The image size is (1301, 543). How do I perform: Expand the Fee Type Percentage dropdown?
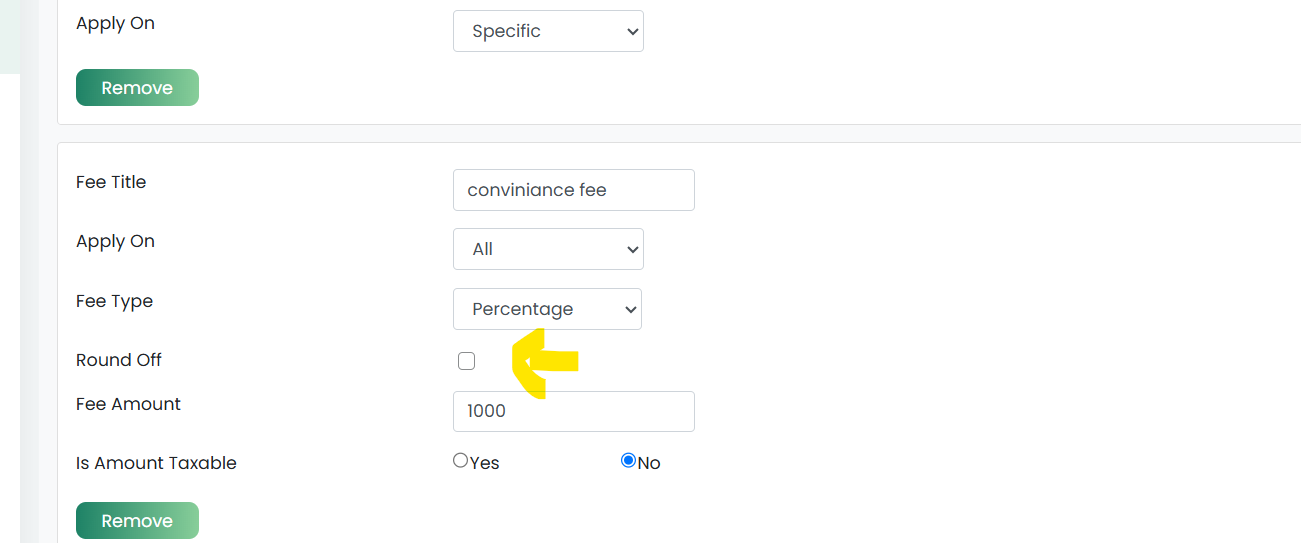[x=547, y=309]
